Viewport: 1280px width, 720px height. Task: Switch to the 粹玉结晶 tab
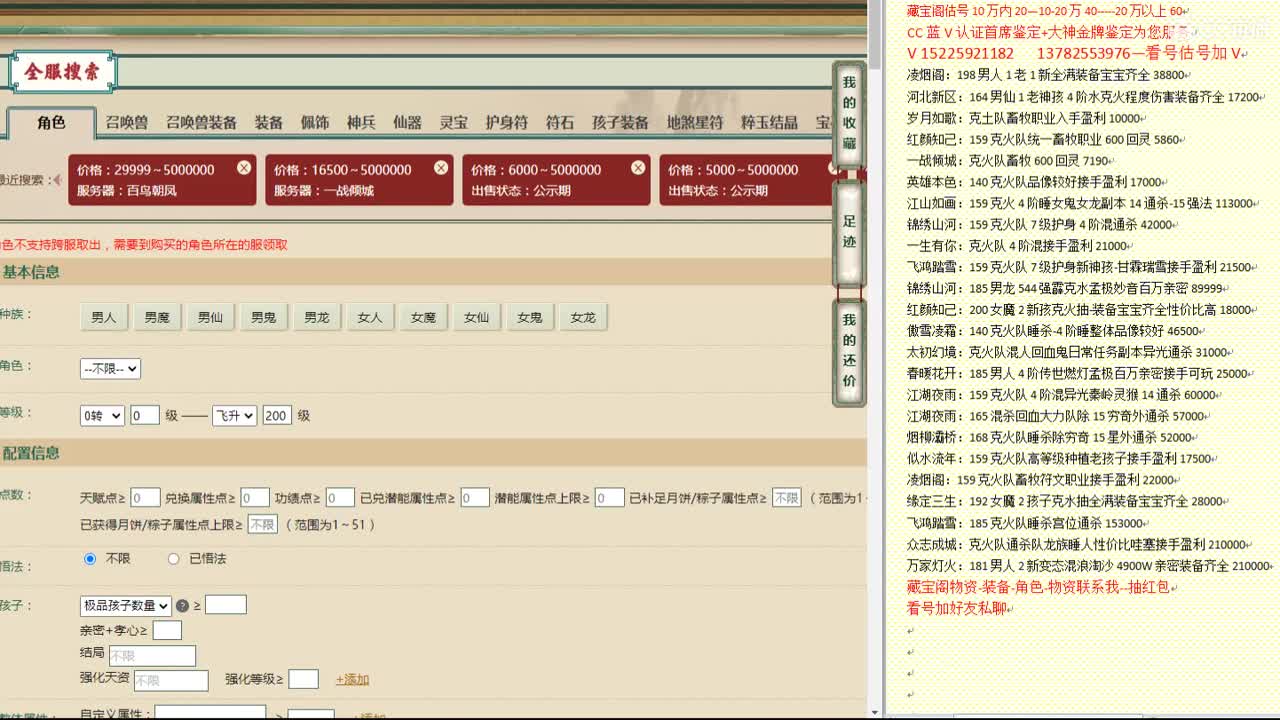coord(769,122)
